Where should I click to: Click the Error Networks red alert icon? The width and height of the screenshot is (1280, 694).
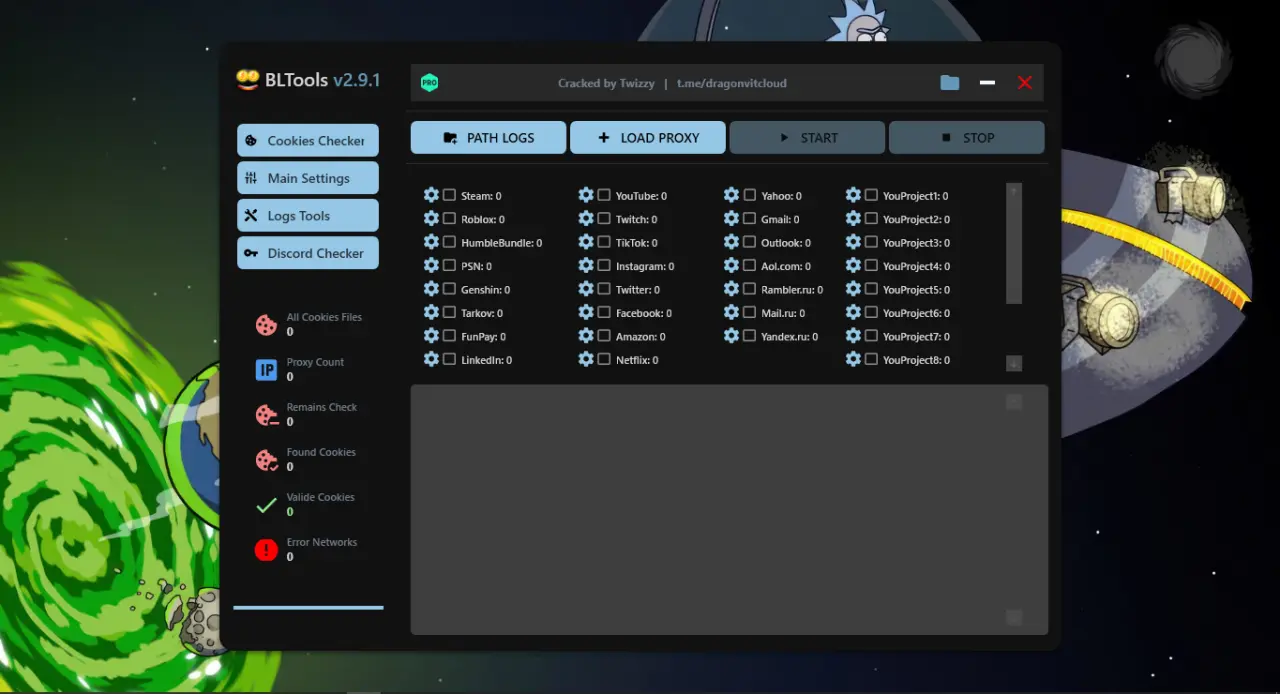click(x=266, y=549)
